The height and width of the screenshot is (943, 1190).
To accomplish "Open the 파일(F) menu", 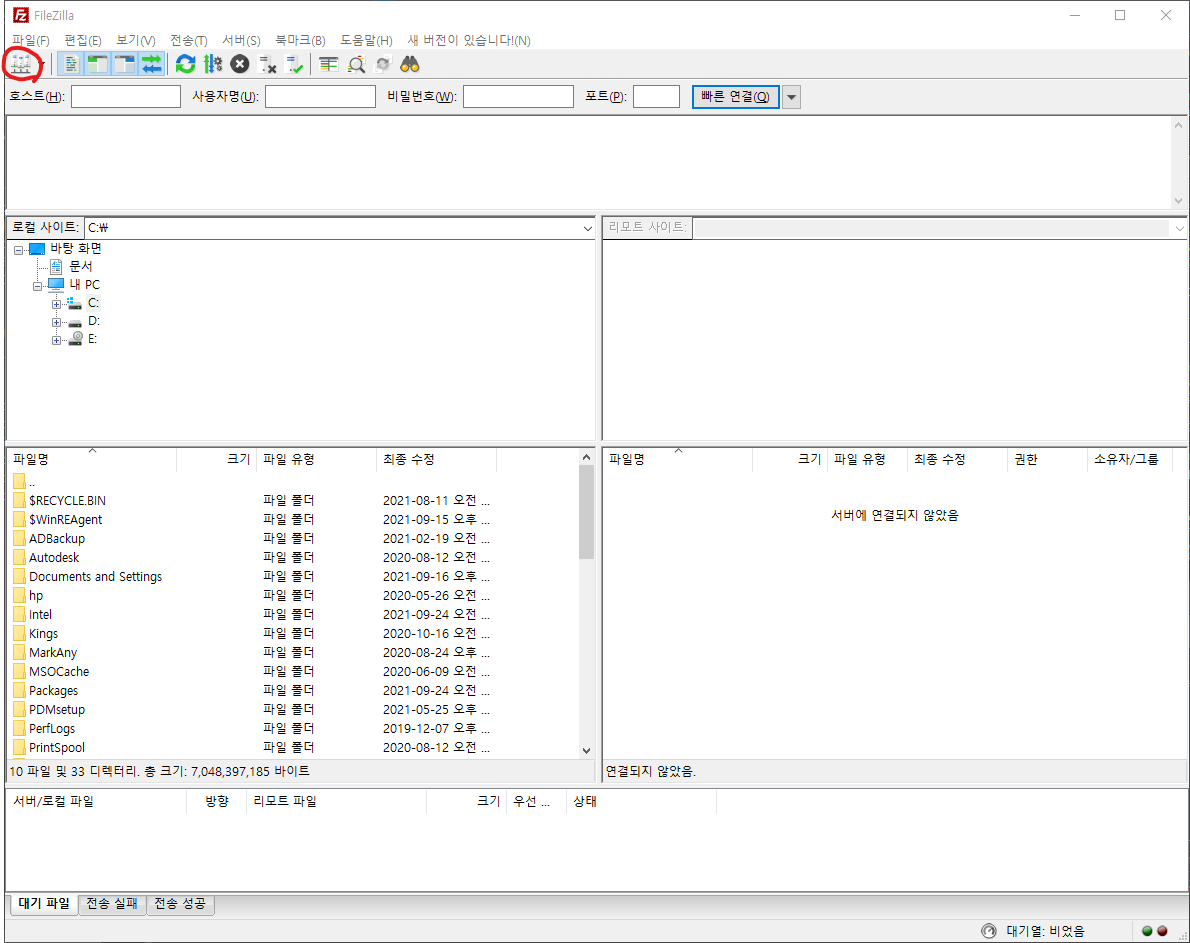I will tap(30, 40).
